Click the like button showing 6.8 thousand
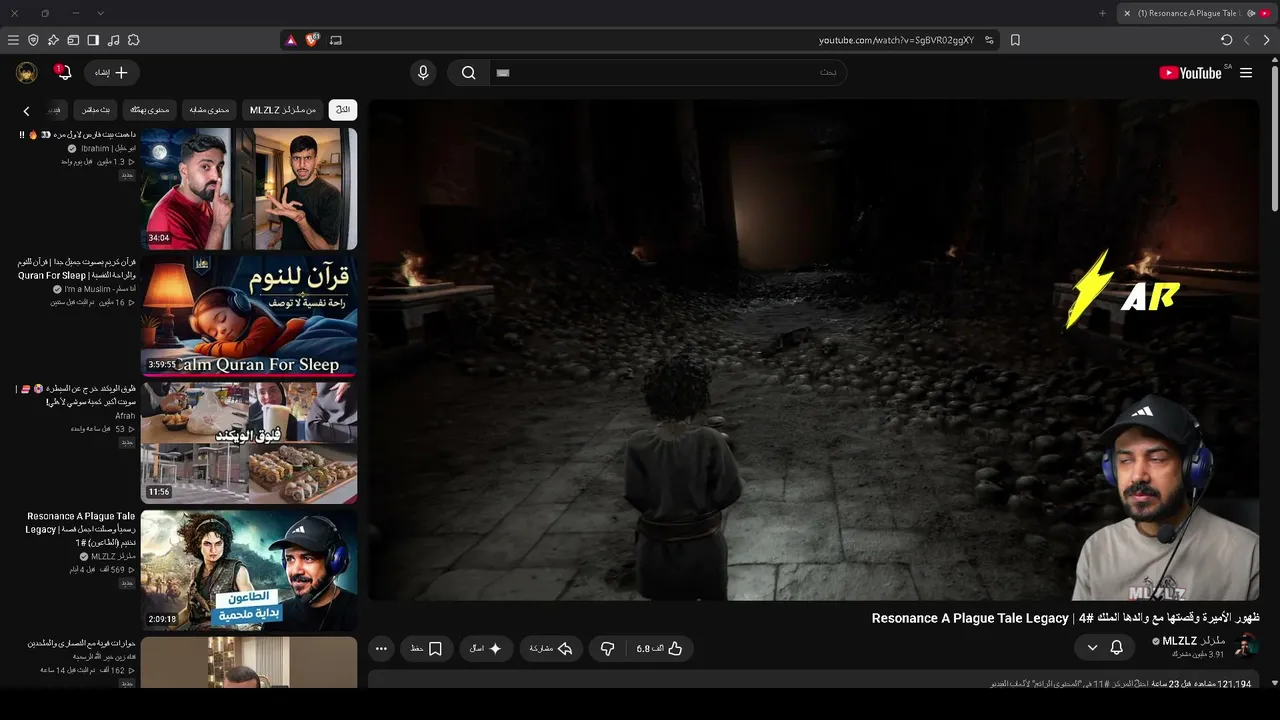The width and height of the screenshot is (1280, 720). coord(659,649)
